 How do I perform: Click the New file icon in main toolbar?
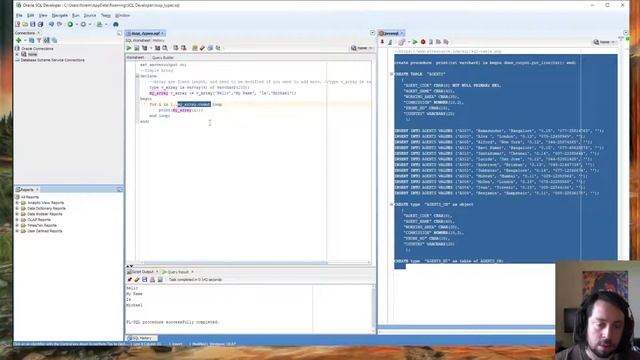click(x=18, y=24)
